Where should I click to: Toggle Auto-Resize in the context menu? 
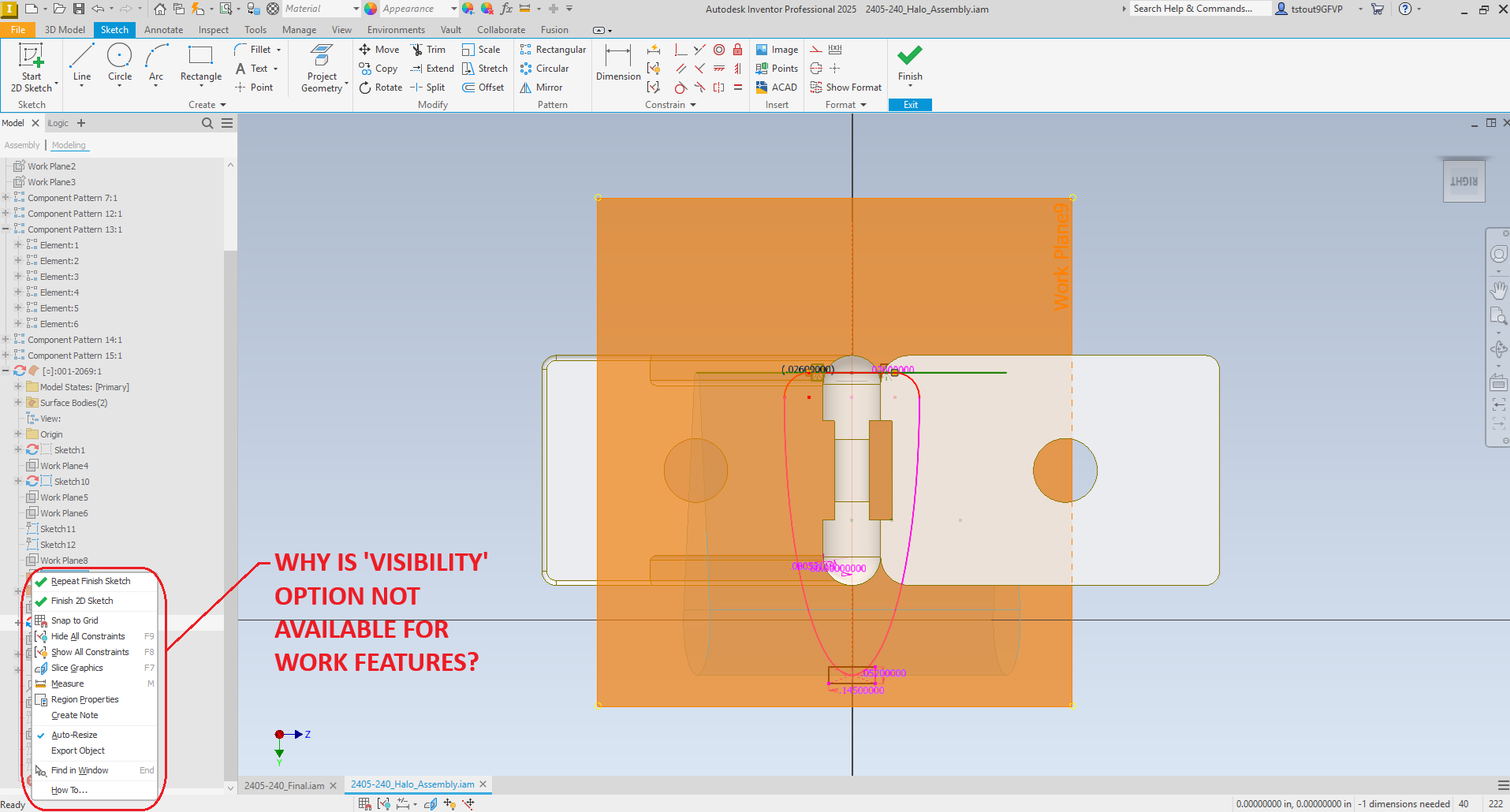click(74, 735)
